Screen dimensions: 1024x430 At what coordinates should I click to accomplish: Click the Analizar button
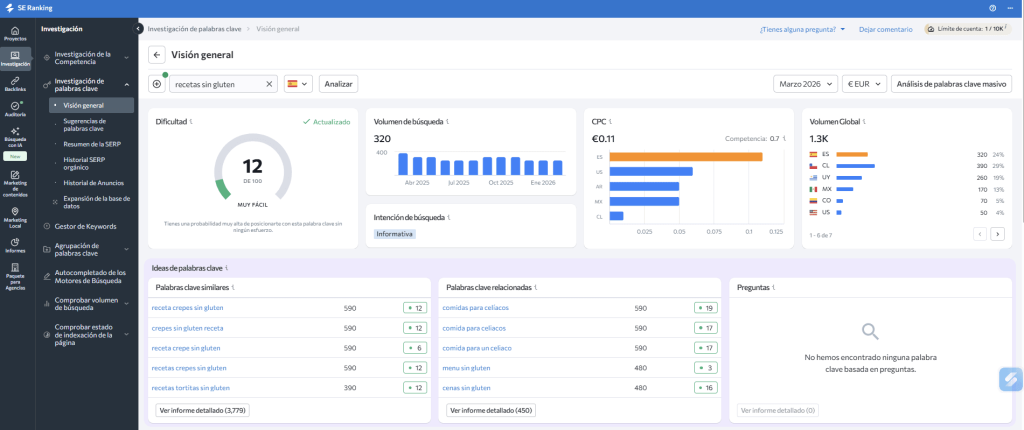(339, 84)
